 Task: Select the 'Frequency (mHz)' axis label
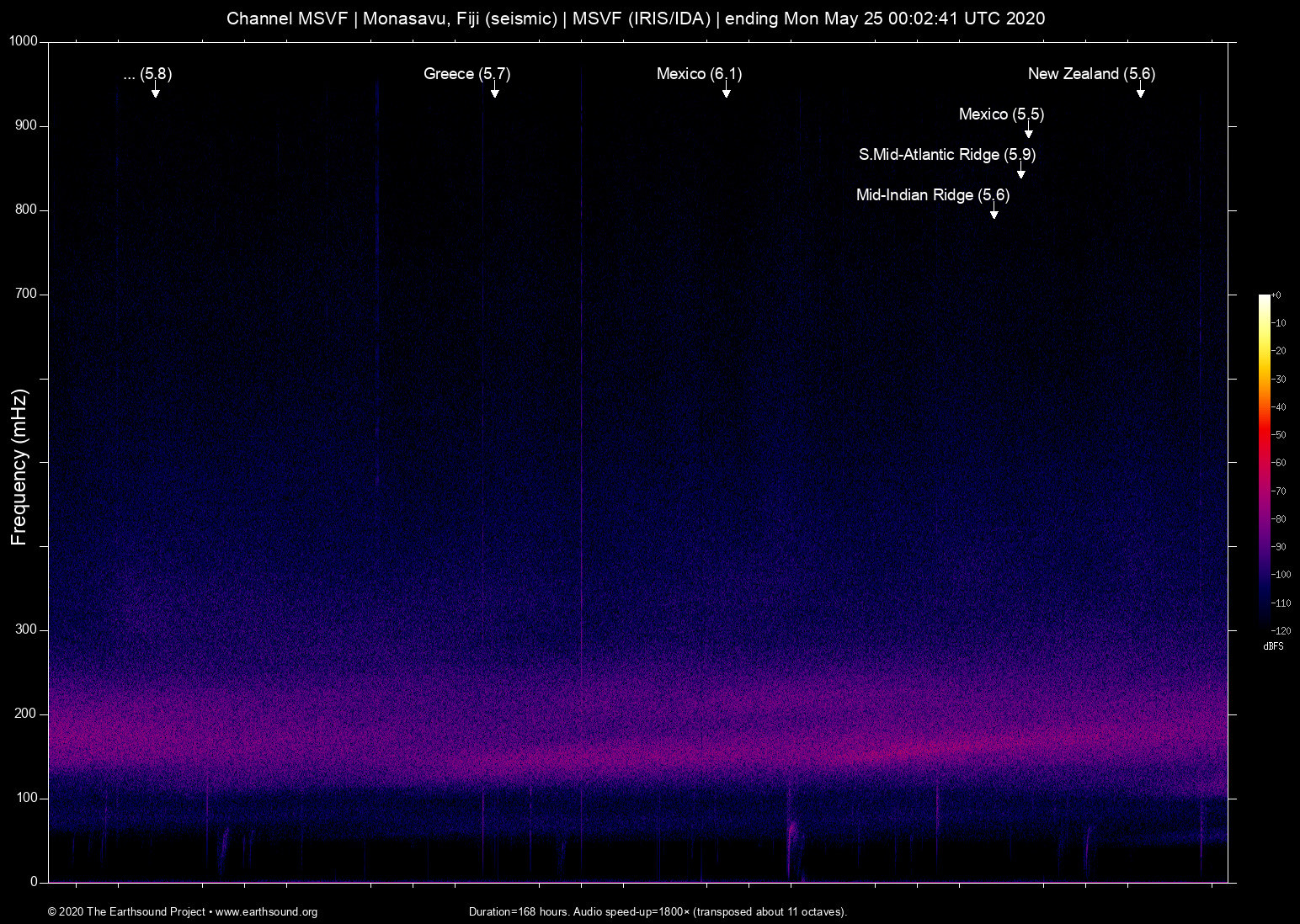tap(19, 467)
